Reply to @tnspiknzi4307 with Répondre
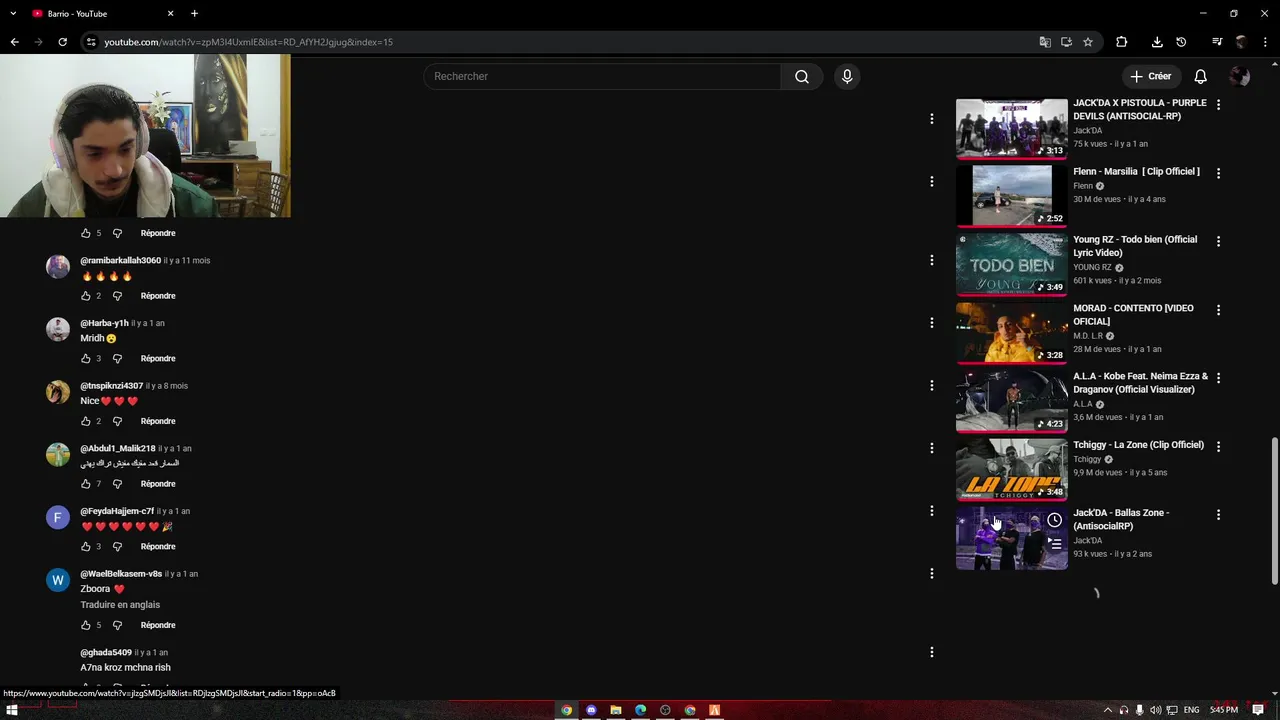Screen dimensions: 1280x720 (x=158, y=421)
